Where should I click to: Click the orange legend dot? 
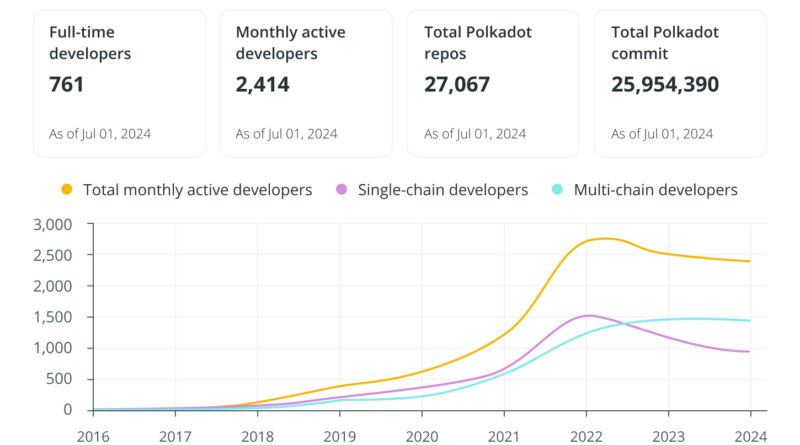[x=66, y=189]
